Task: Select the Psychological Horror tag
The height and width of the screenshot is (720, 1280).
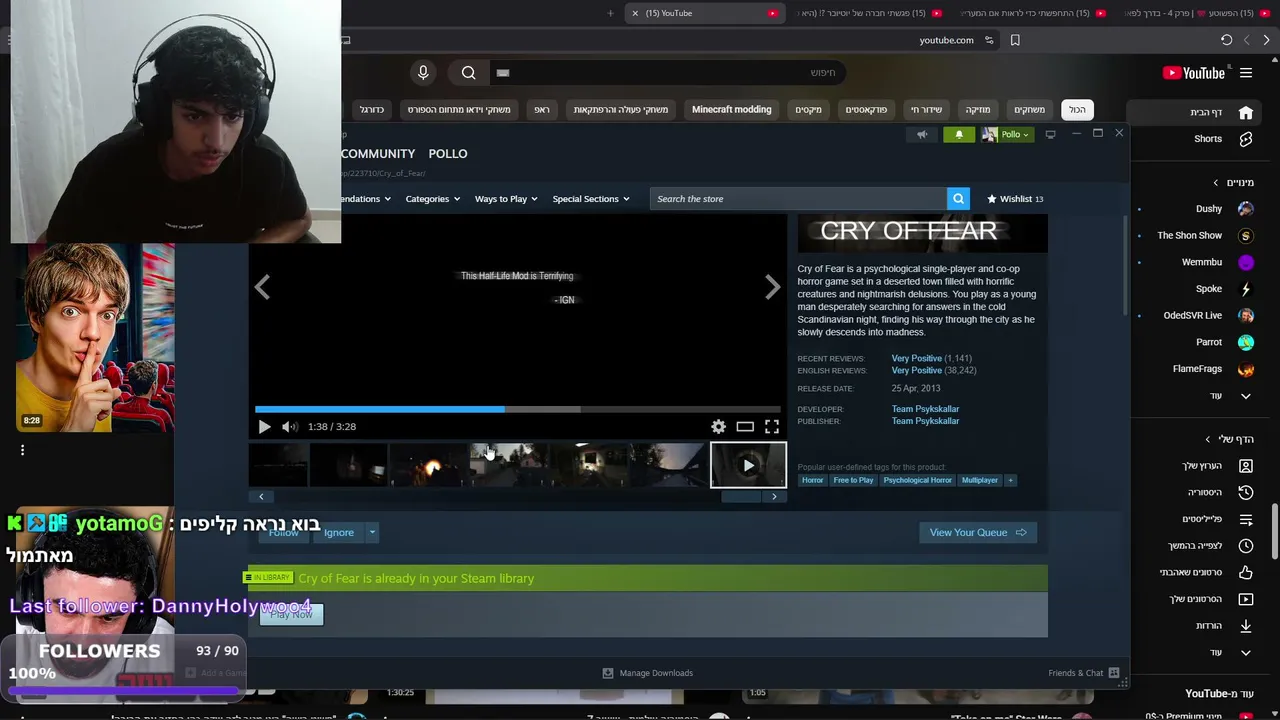Action: click(917, 480)
